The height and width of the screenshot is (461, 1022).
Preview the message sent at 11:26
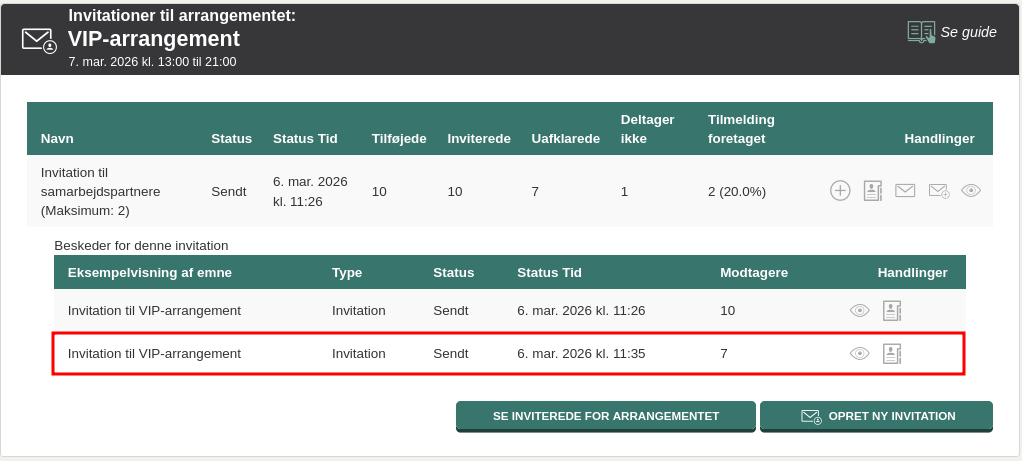(859, 311)
